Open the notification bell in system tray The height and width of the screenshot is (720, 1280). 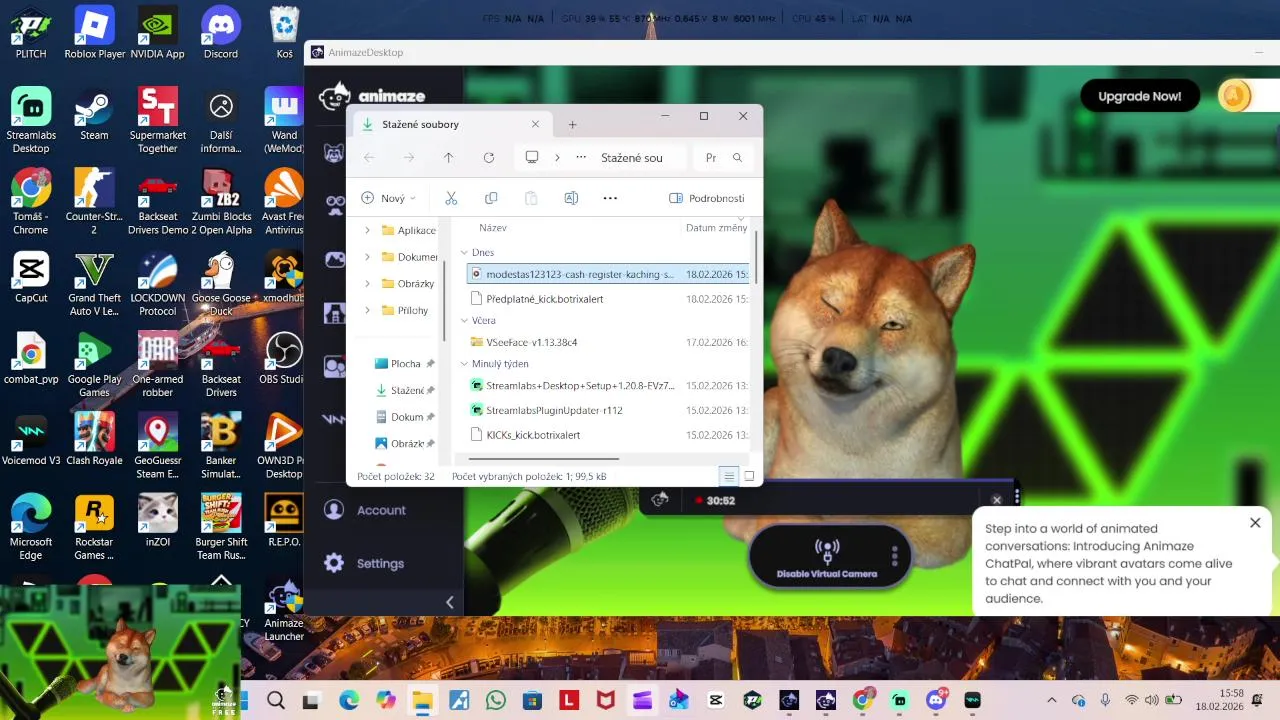[1258, 699]
